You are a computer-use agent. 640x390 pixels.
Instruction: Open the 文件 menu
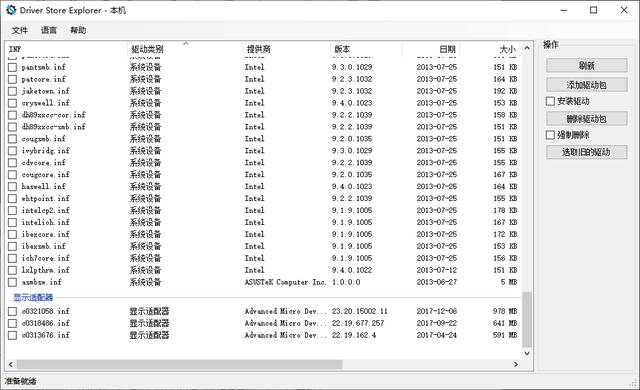20,30
